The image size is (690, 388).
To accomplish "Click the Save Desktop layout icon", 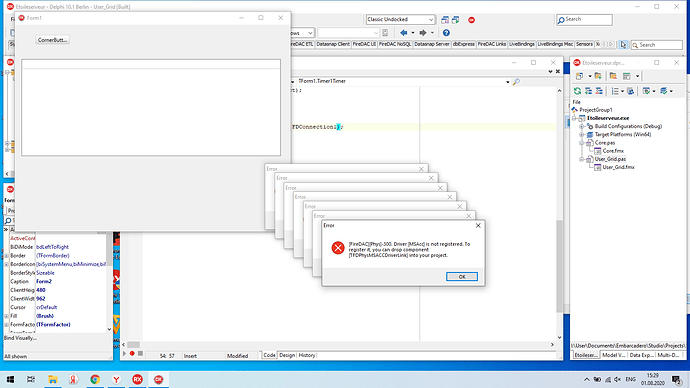I will coord(445,20).
